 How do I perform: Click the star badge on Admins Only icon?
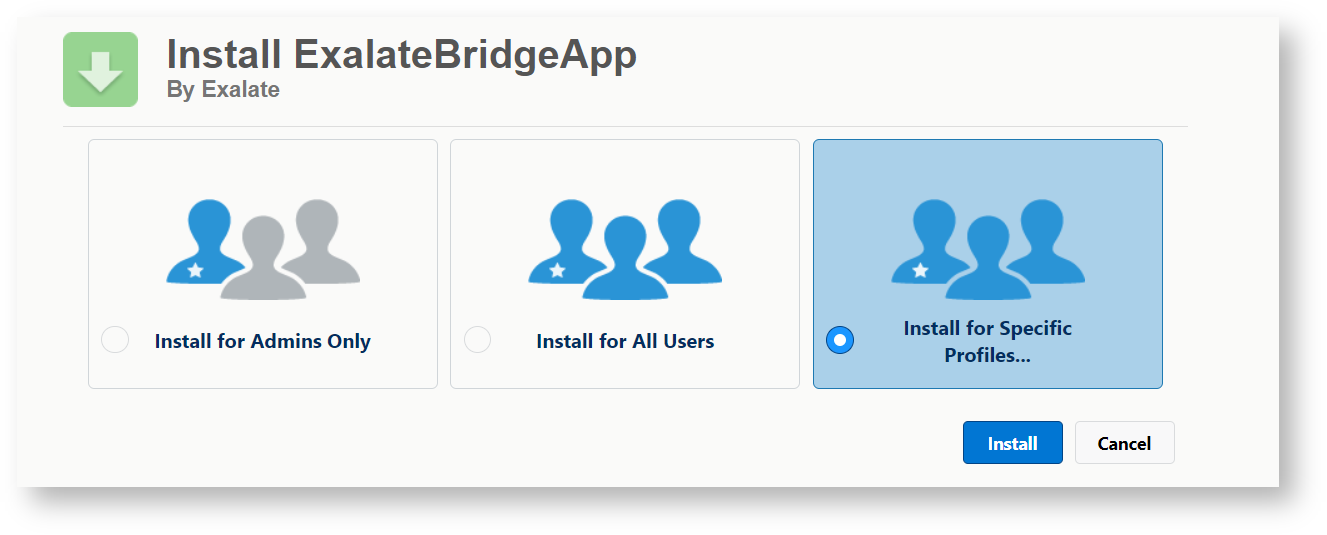click(196, 270)
